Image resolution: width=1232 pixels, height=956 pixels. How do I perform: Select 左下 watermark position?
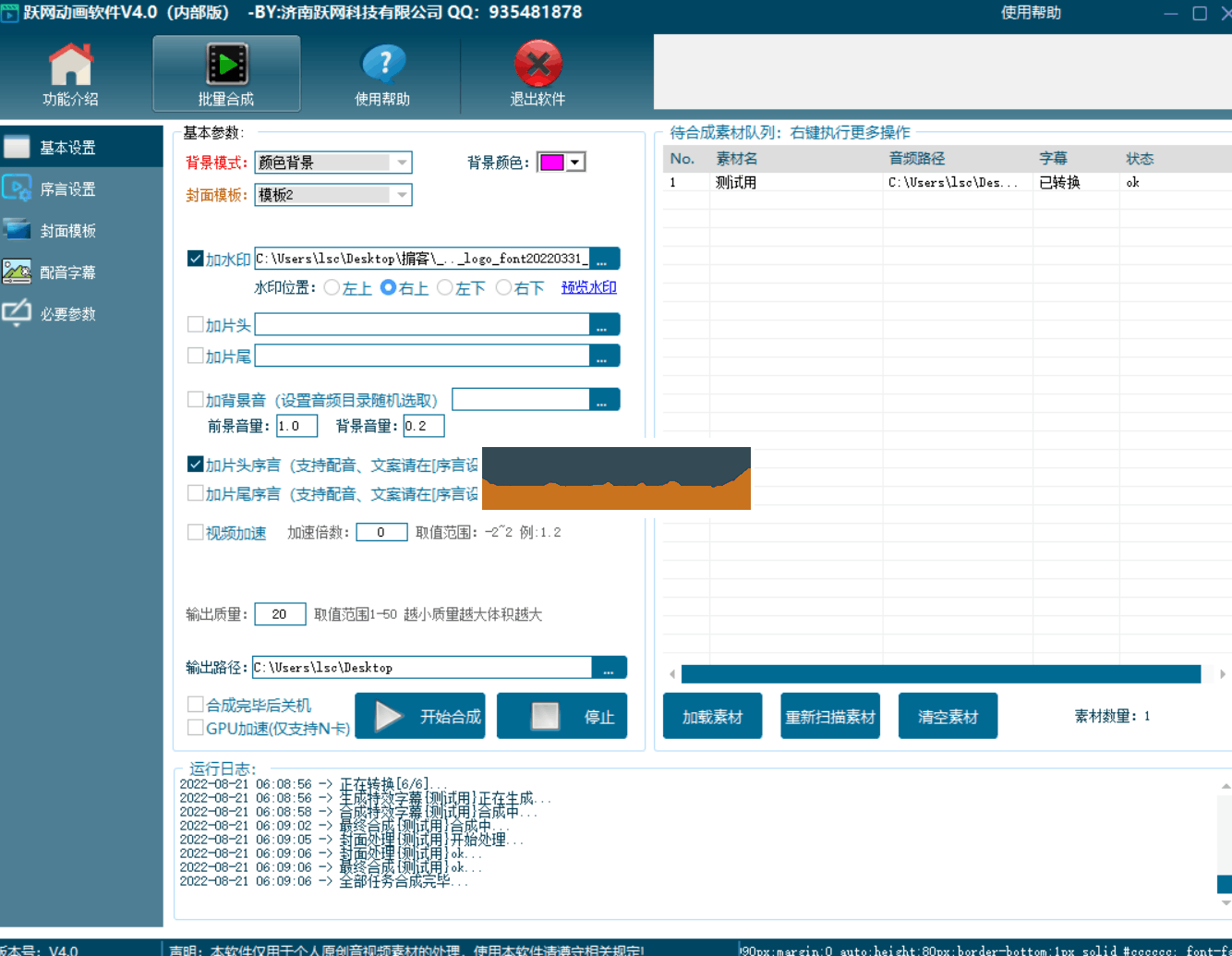click(x=445, y=287)
